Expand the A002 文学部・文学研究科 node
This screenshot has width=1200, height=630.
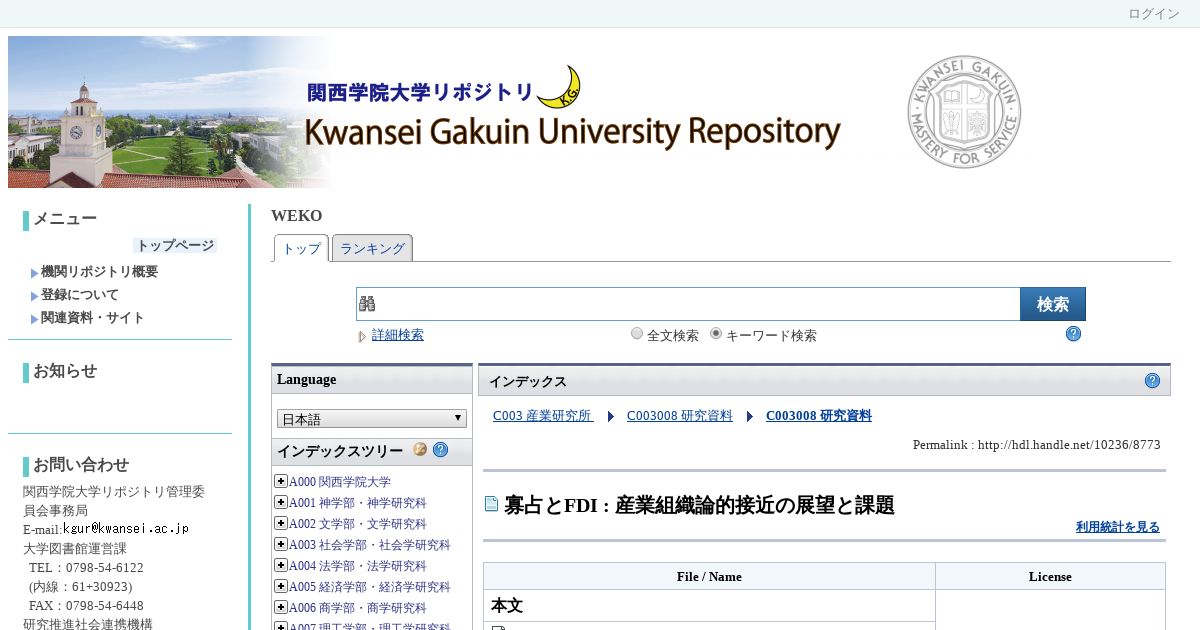click(x=281, y=523)
